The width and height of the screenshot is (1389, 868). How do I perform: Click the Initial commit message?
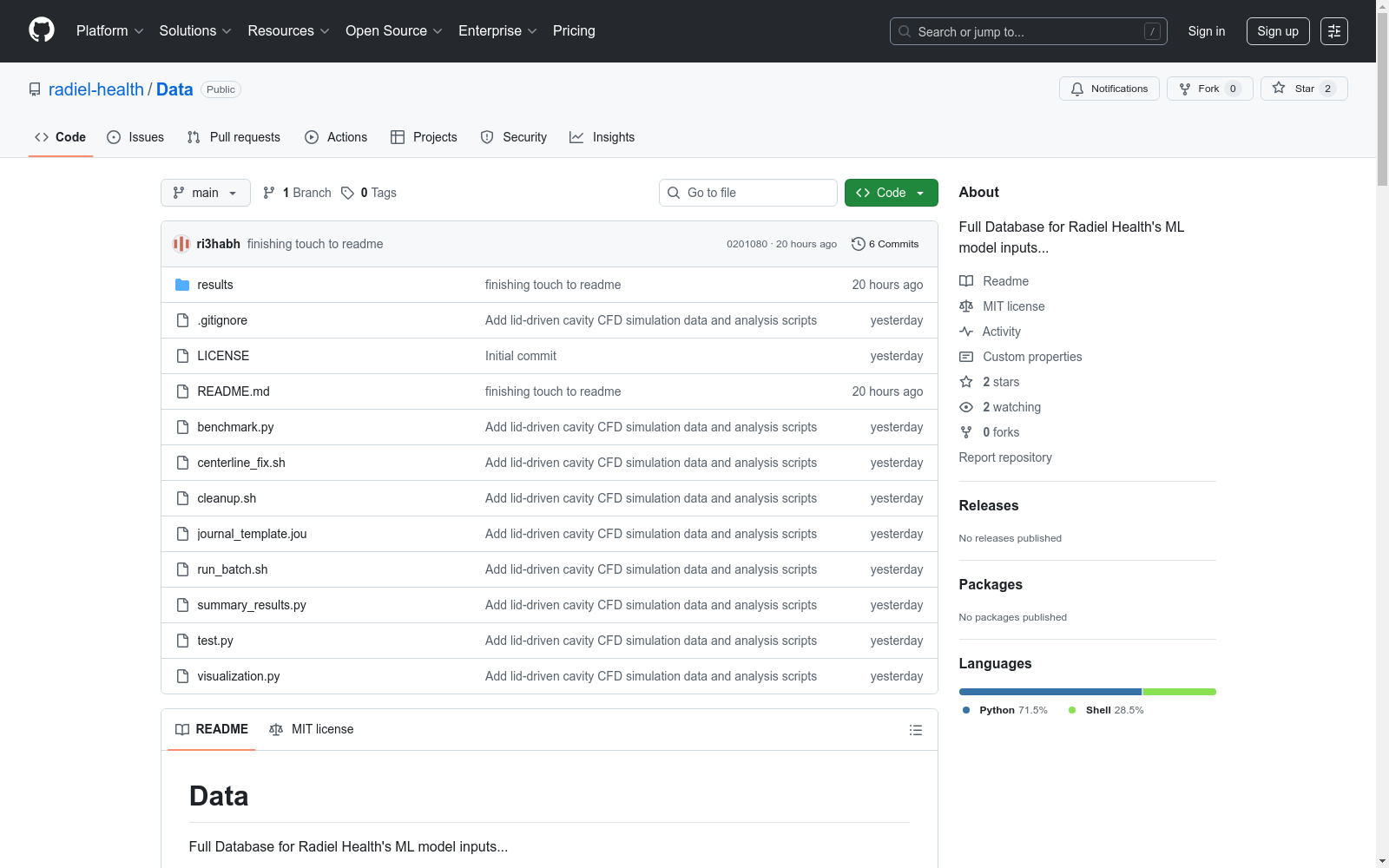point(521,356)
